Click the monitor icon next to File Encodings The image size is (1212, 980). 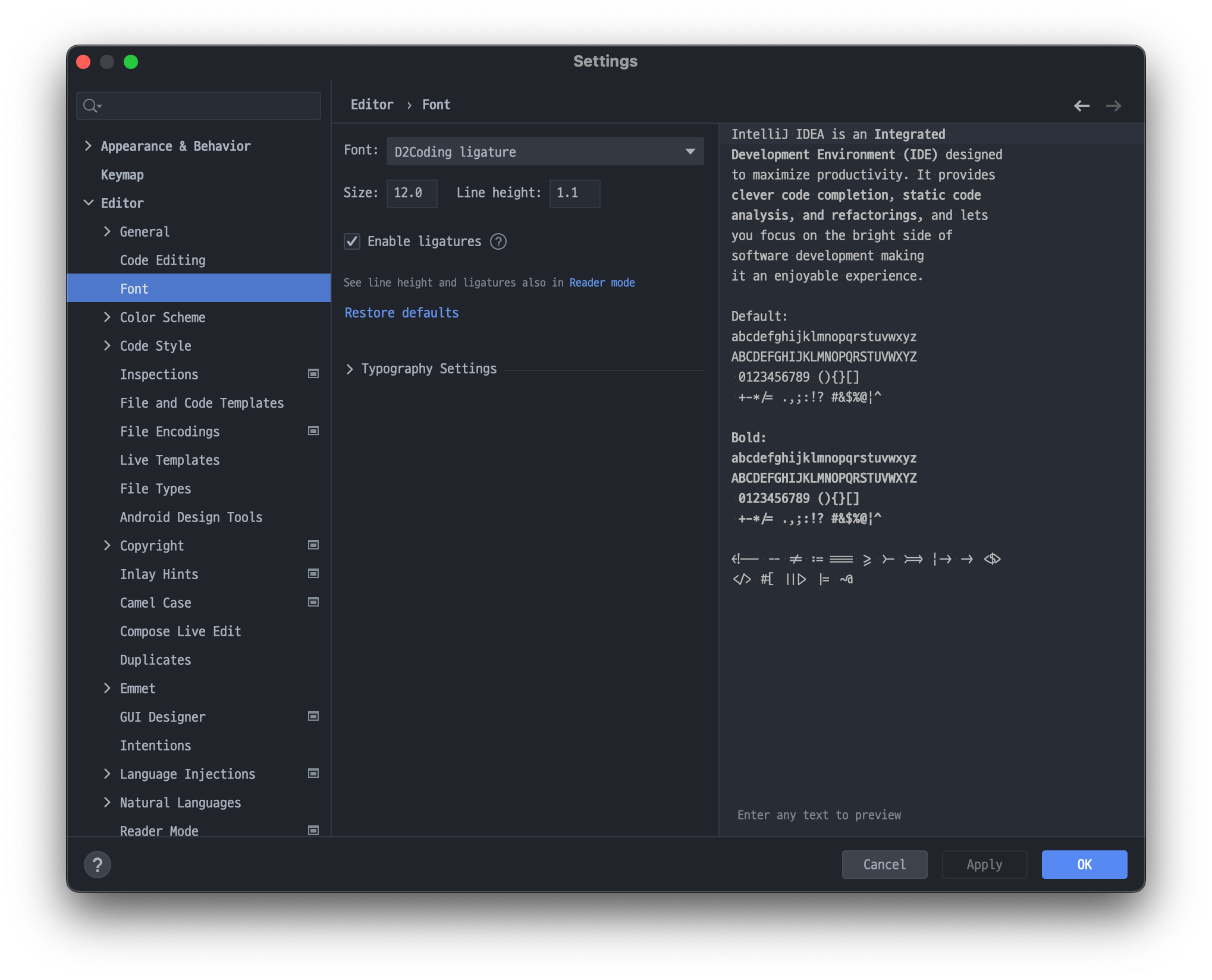tap(313, 431)
